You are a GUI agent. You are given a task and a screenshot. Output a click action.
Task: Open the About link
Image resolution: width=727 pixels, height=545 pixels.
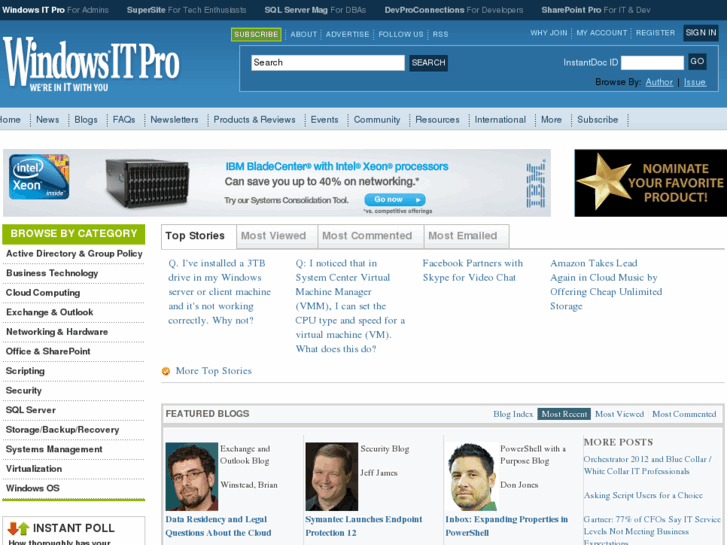pos(303,34)
